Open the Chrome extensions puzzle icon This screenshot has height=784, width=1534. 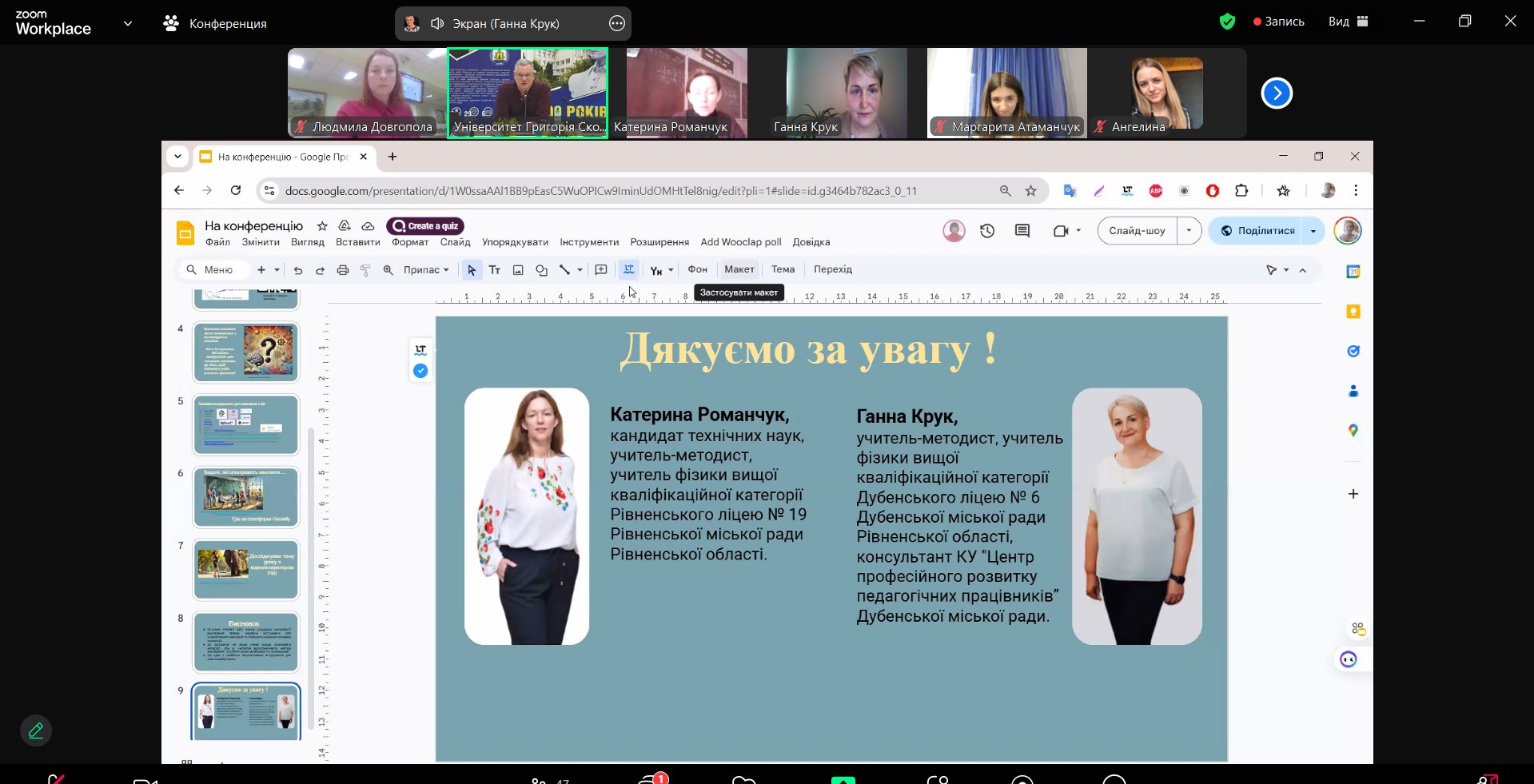pos(1241,191)
